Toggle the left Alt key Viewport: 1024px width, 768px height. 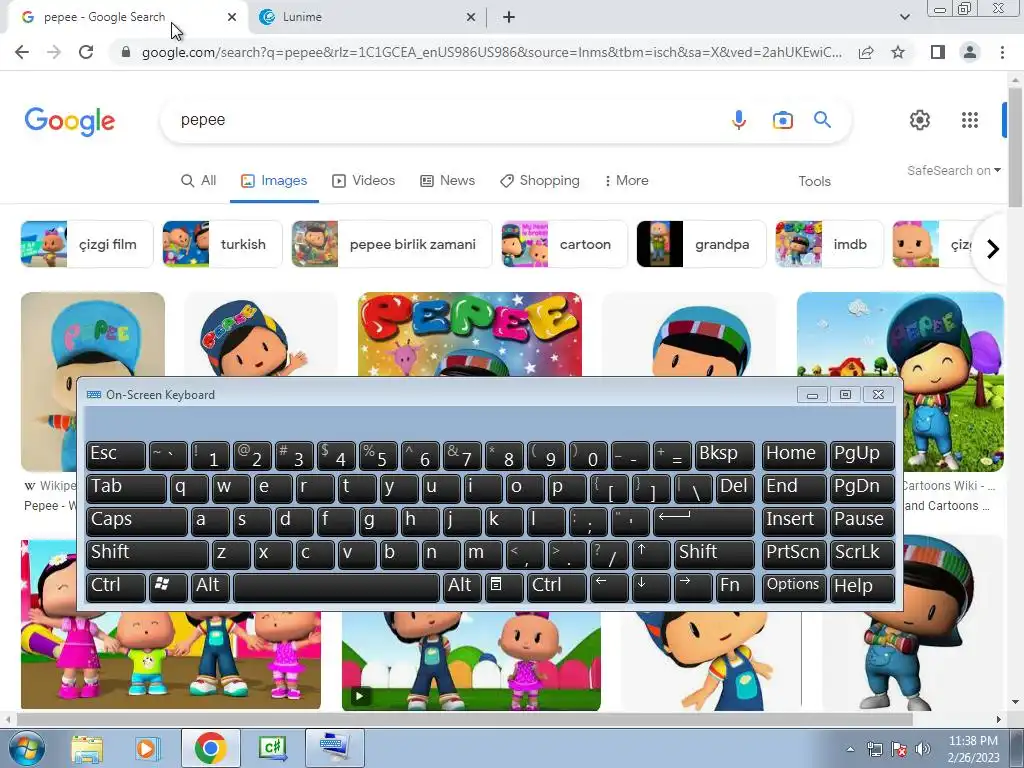[210, 586]
